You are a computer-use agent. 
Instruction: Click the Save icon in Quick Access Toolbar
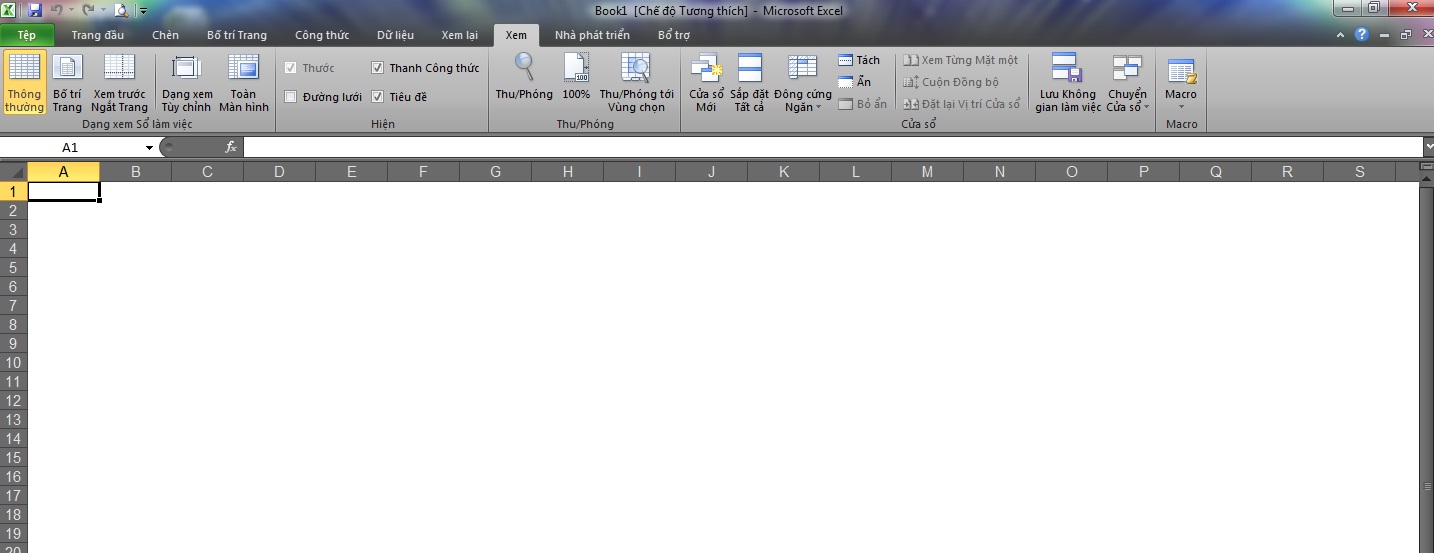tap(35, 10)
